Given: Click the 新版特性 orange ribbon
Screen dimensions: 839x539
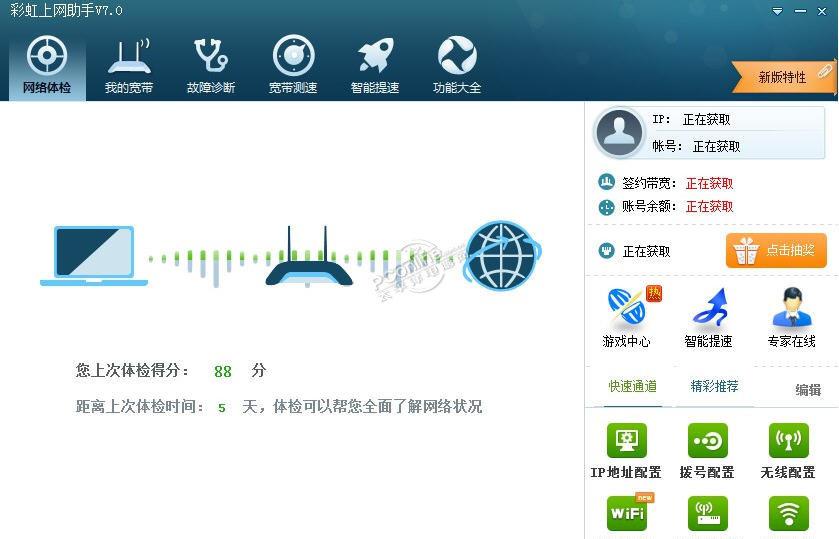Looking at the screenshot, I should click(783, 77).
